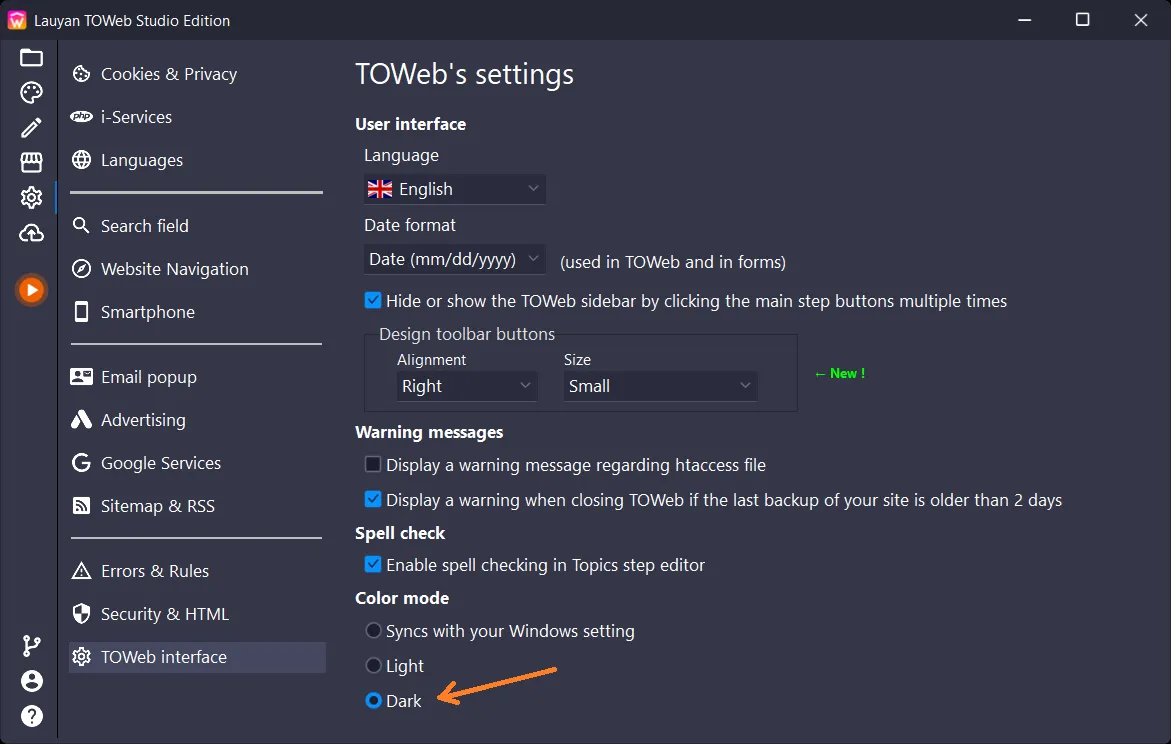Open the Date format dropdown
The height and width of the screenshot is (744, 1171).
[455, 259]
